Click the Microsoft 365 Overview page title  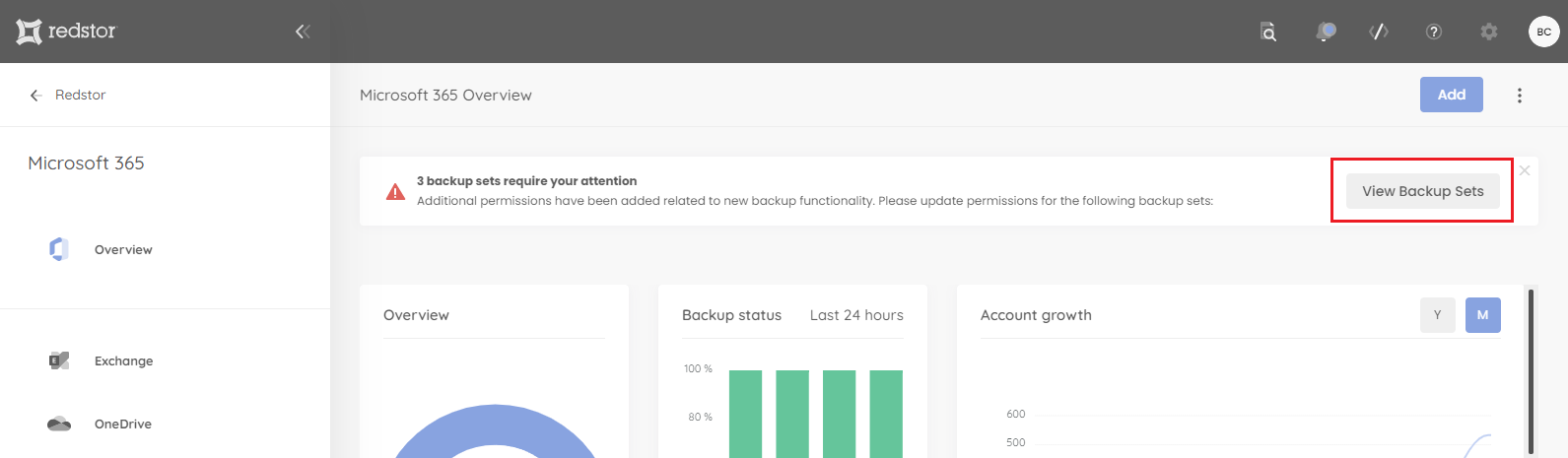click(x=445, y=96)
